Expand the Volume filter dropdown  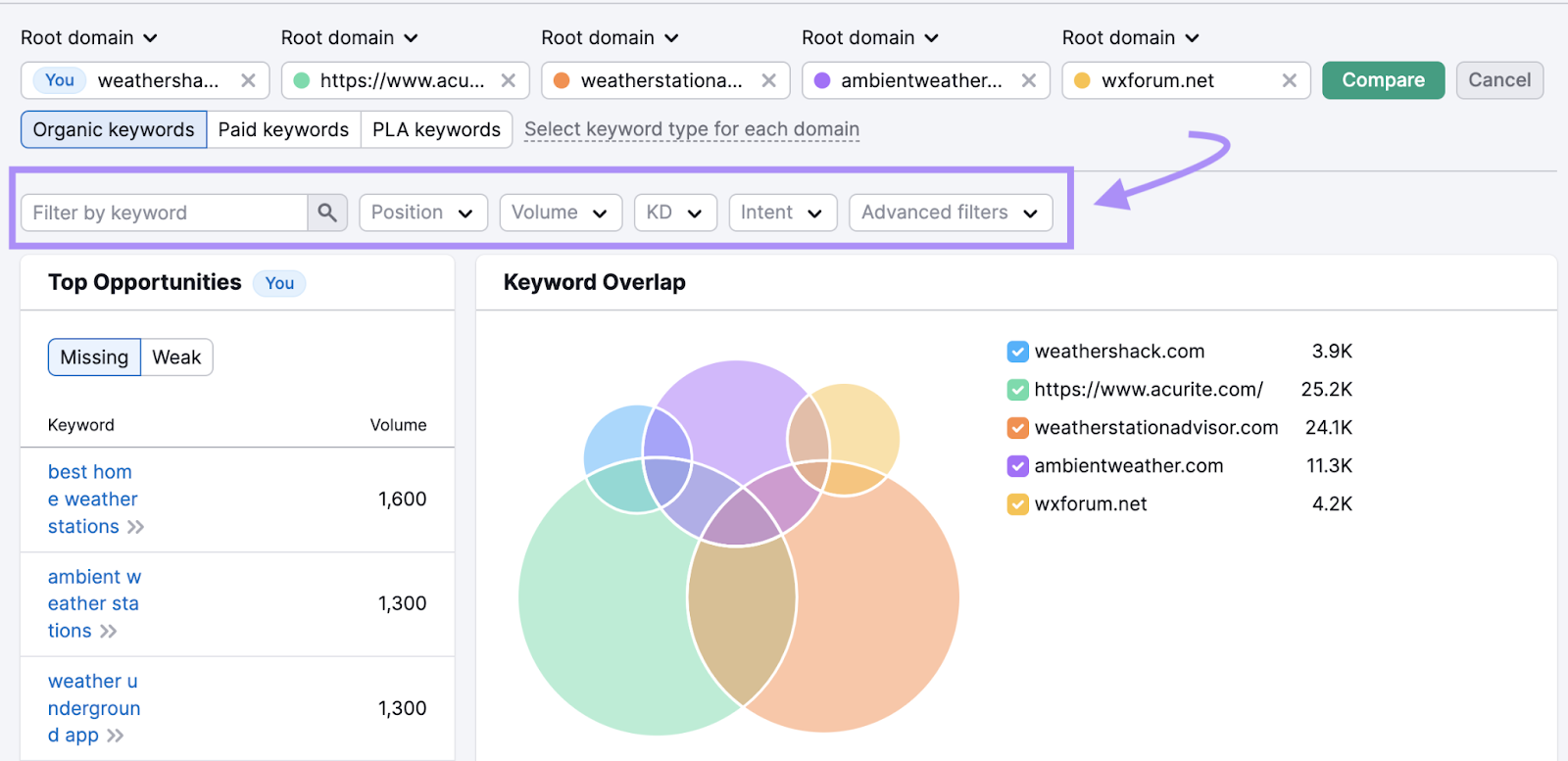[x=561, y=213]
